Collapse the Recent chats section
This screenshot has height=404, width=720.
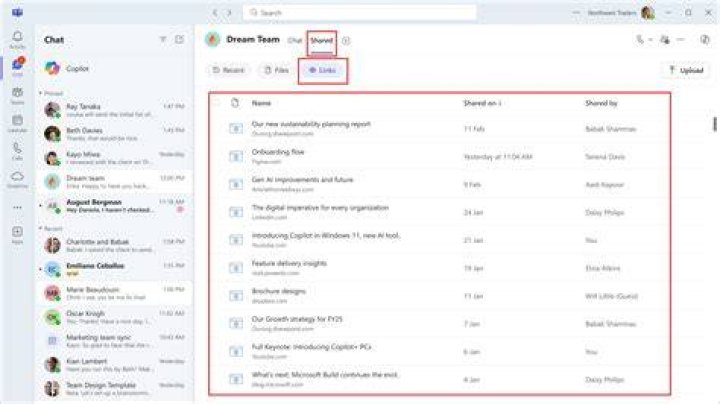tap(40, 228)
